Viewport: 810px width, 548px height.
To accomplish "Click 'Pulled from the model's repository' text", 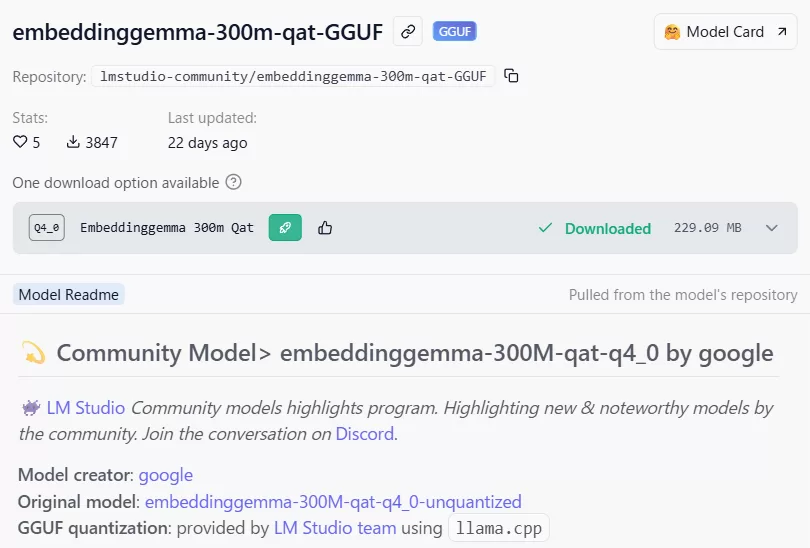I will coord(683,295).
